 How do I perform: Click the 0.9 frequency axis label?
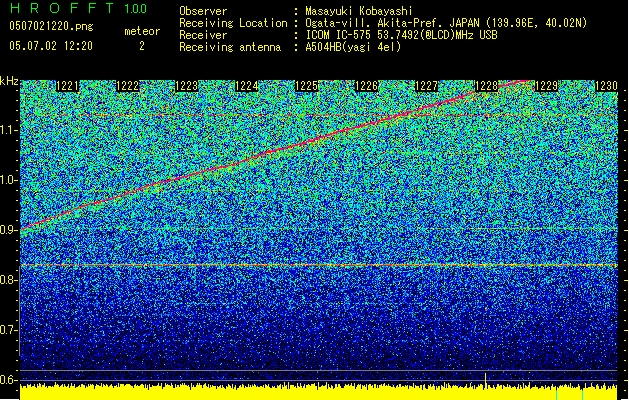tap(9, 230)
